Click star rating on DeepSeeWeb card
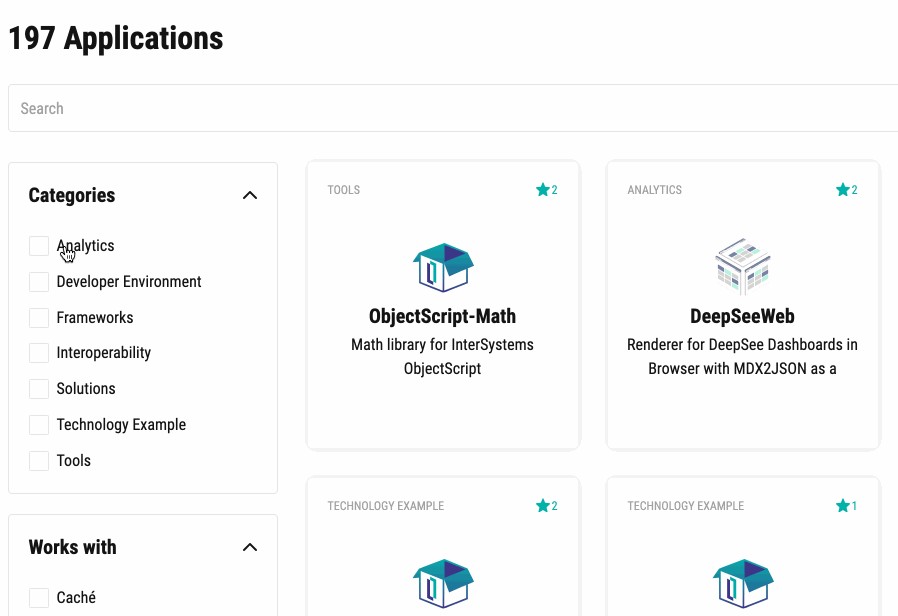This screenshot has width=898, height=616. pos(847,190)
